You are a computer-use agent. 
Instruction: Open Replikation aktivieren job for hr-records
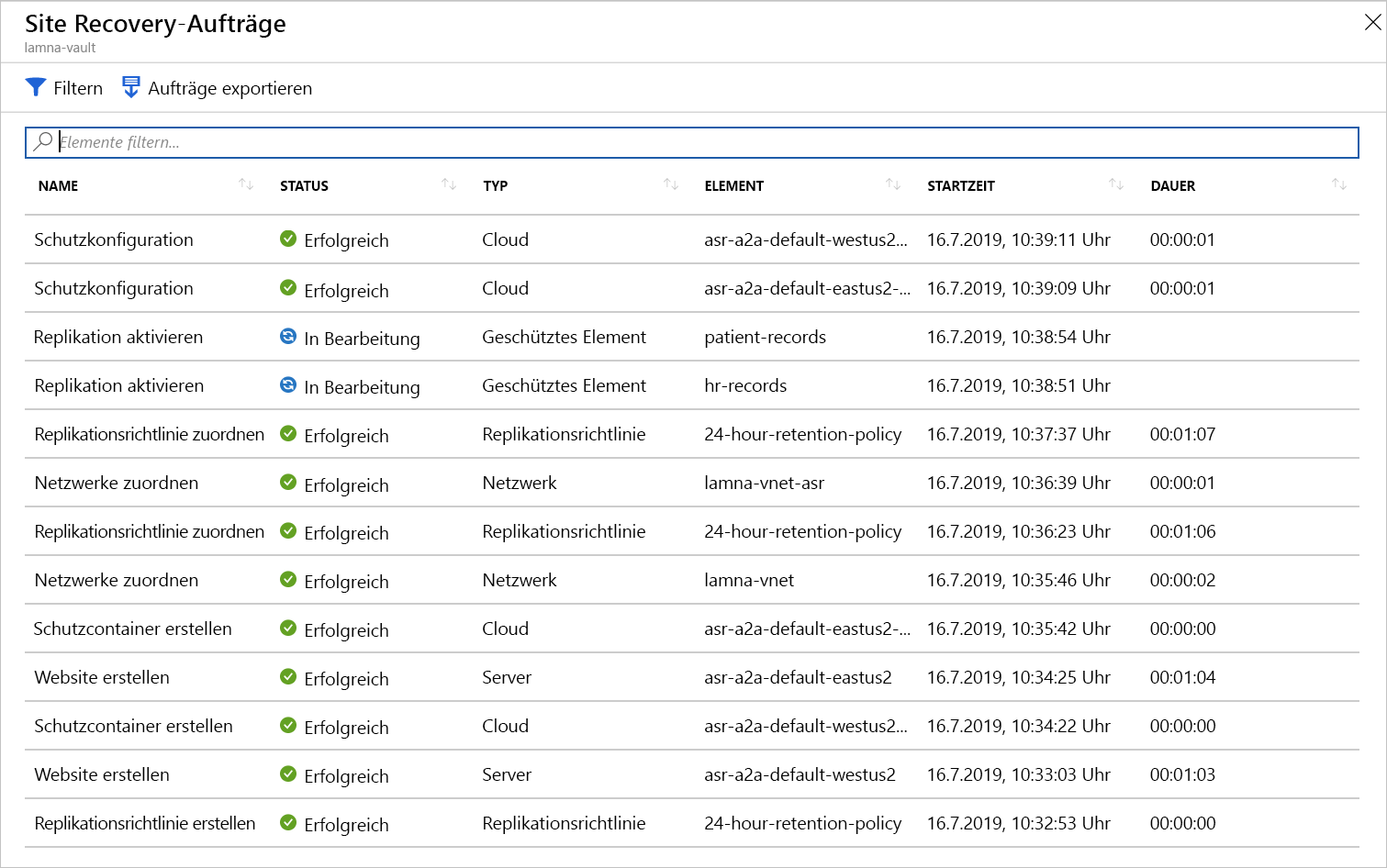pyautogui.click(x=119, y=385)
